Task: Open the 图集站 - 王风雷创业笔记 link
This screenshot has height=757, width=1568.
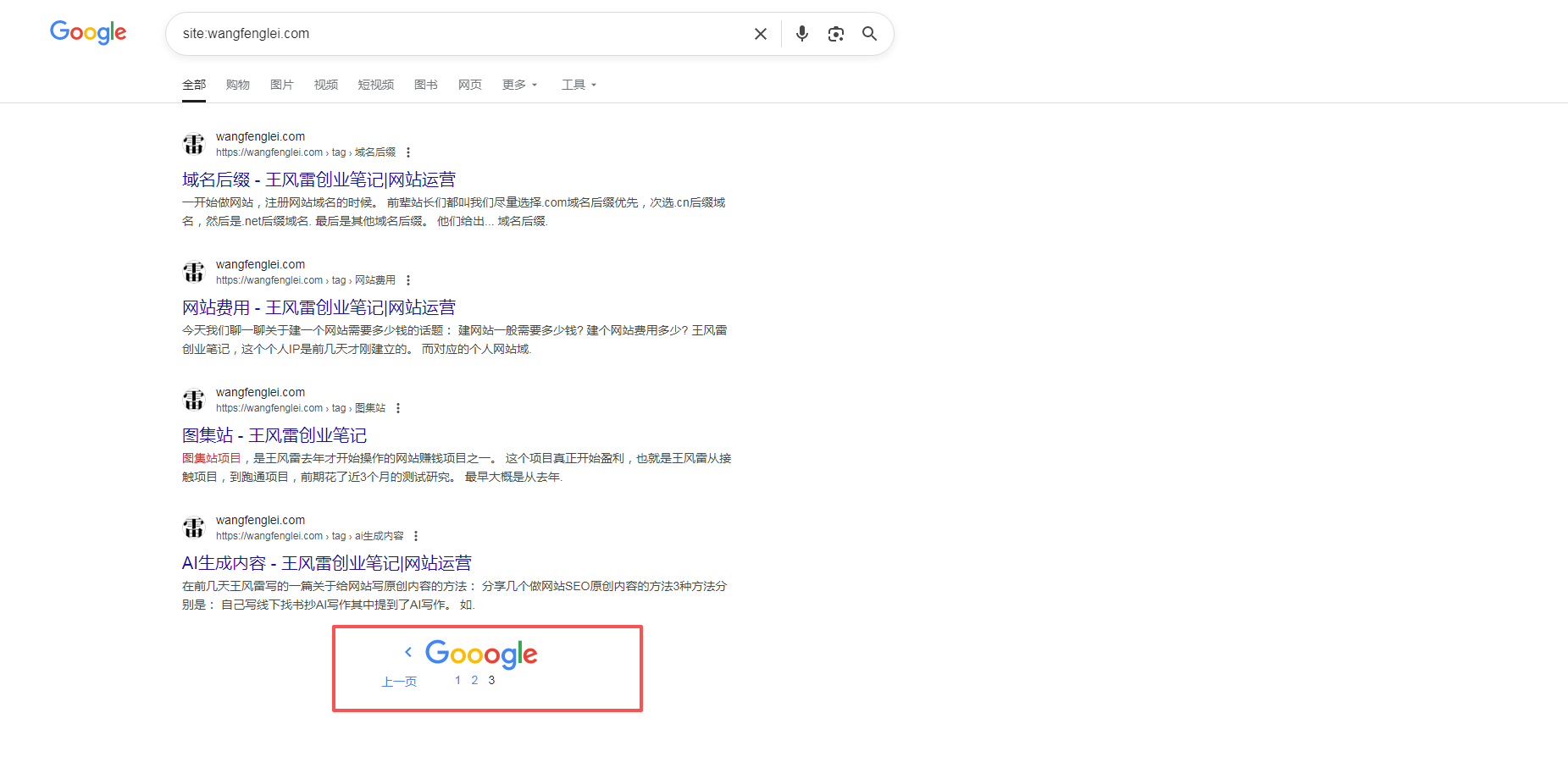Action: pyautogui.click(x=274, y=435)
